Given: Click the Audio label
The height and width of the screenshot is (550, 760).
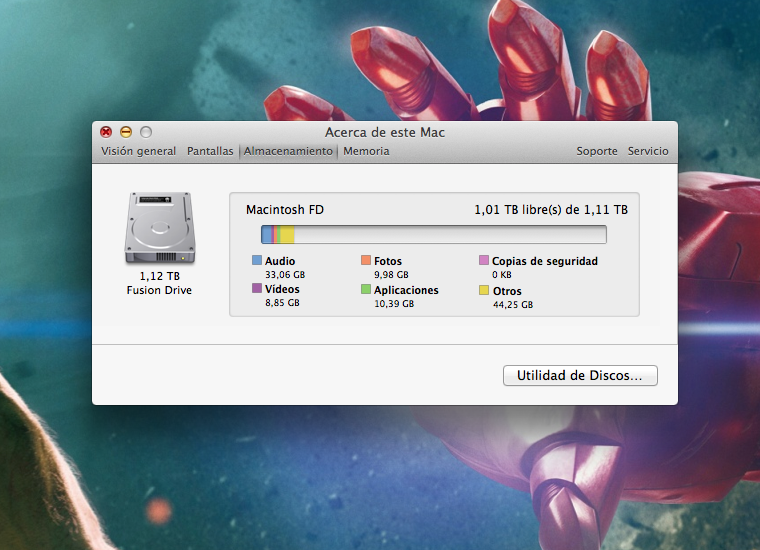Looking at the screenshot, I should [280, 261].
